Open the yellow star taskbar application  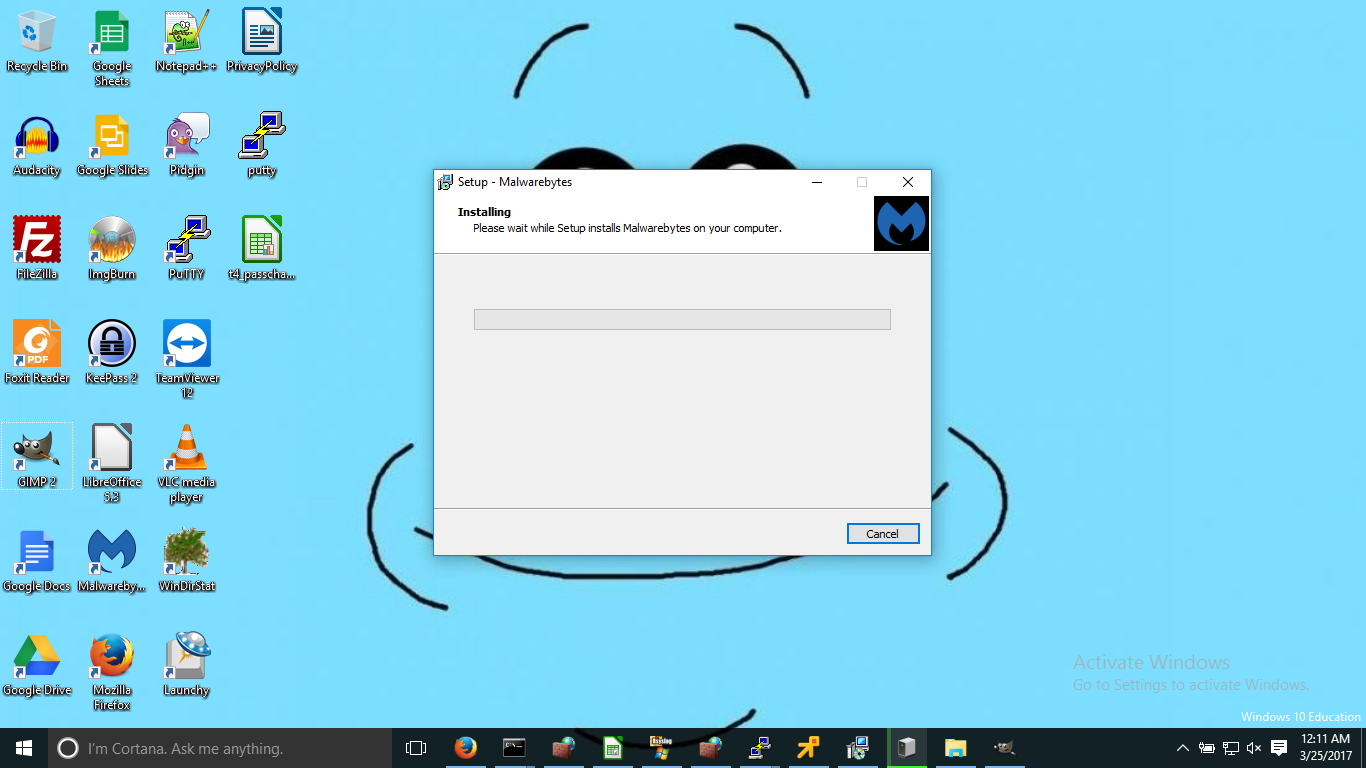(808, 748)
